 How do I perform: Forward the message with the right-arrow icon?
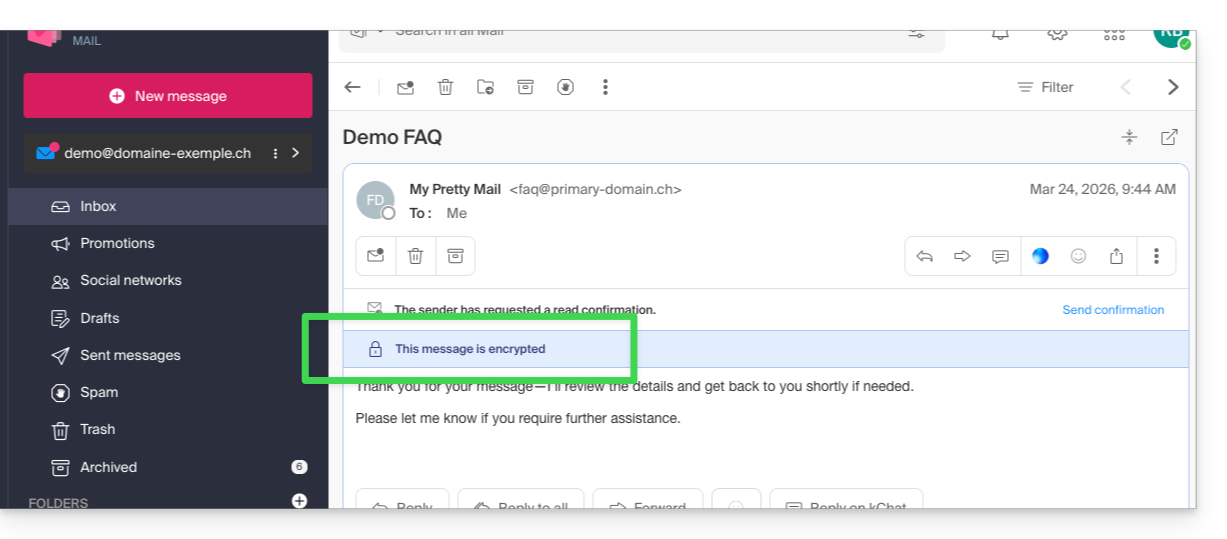click(x=962, y=256)
